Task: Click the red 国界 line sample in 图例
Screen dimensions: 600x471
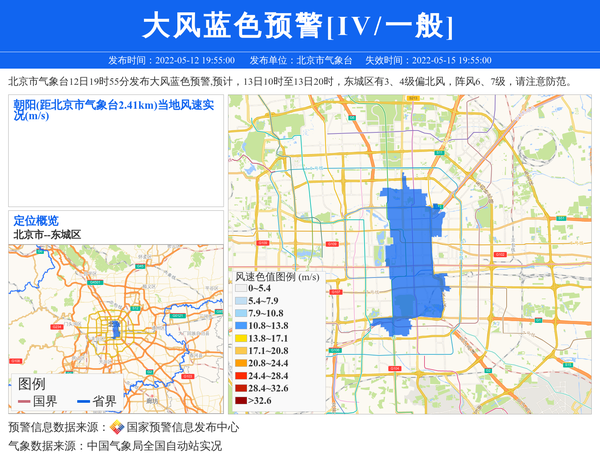Action: [24, 401]
